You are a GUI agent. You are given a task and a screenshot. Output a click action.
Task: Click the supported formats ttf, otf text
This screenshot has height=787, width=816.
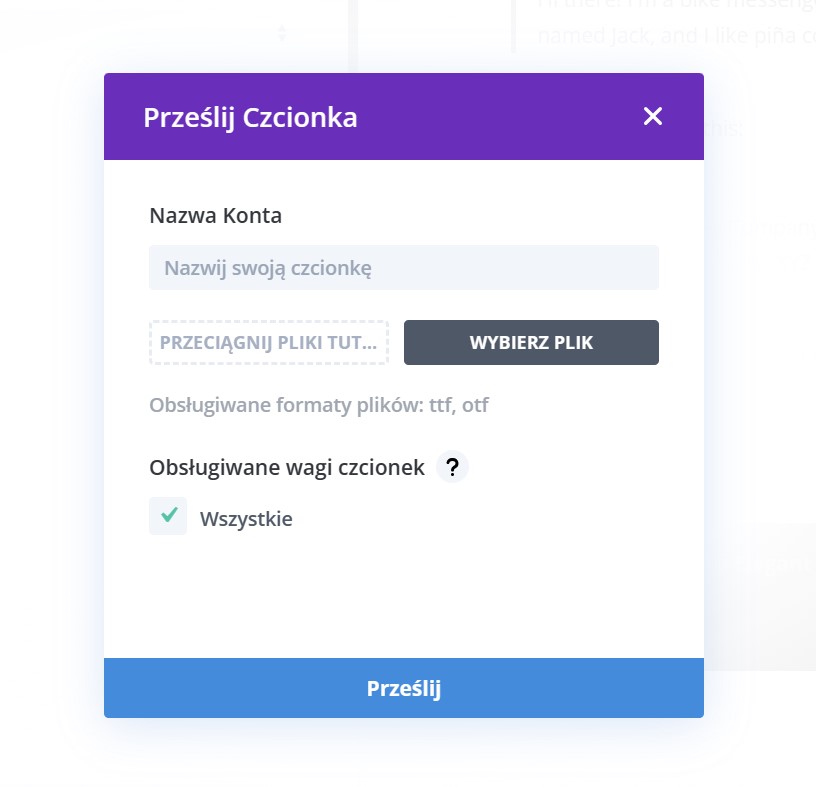pos(319,405)
